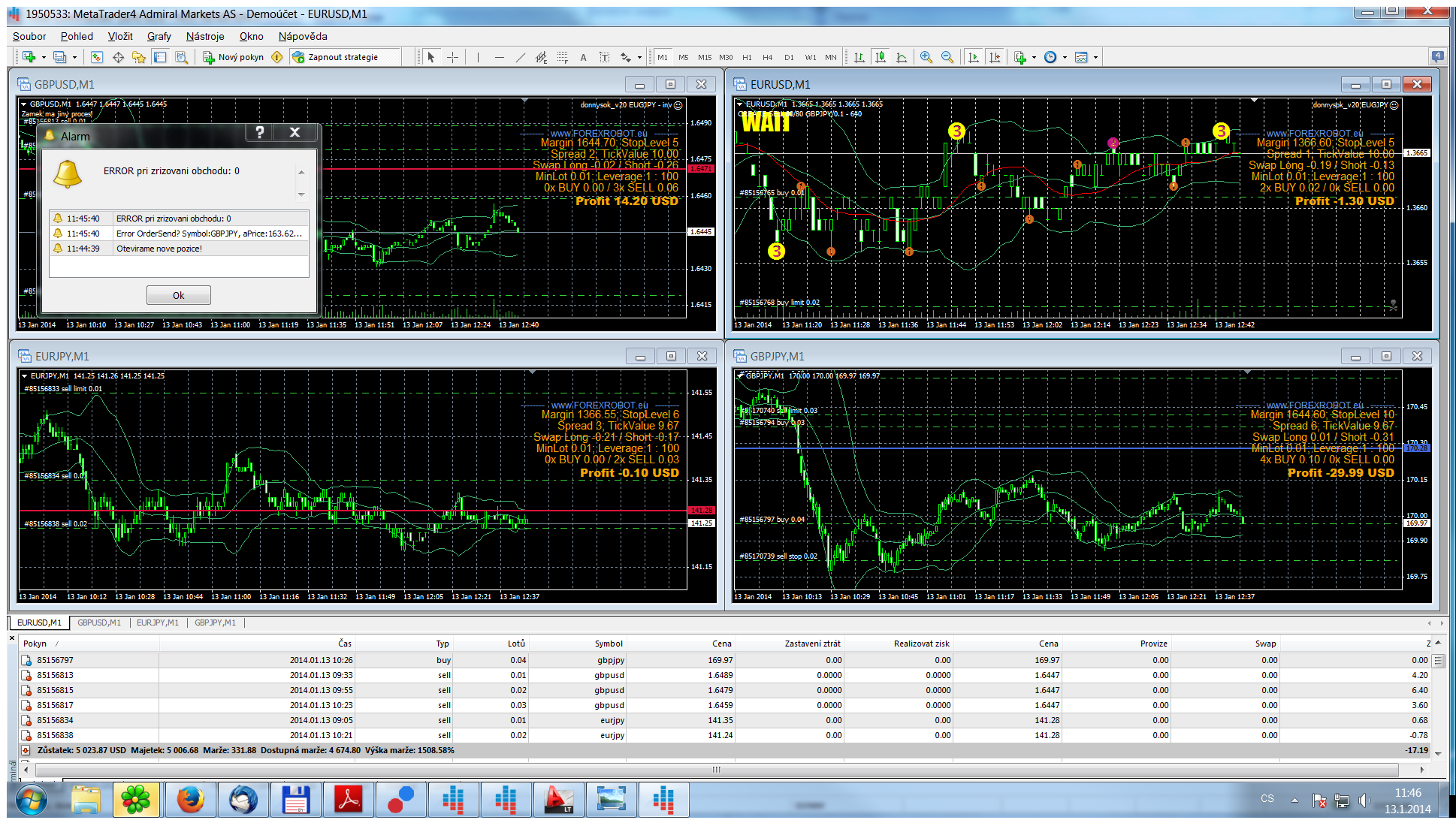Open the Profiles icon in toolbar

click(x=60, y=57)
